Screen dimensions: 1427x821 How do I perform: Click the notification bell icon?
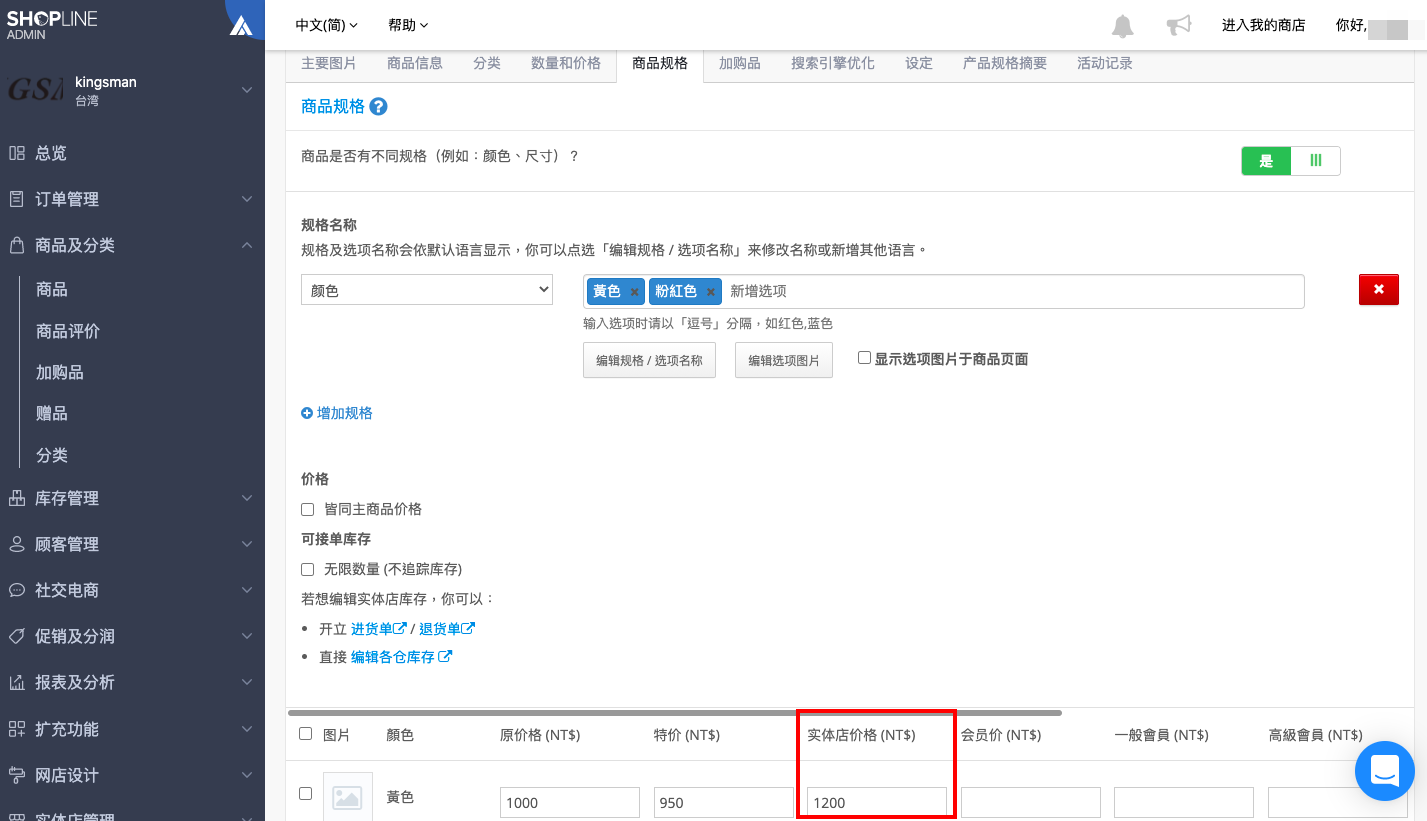click(1123, 26)
